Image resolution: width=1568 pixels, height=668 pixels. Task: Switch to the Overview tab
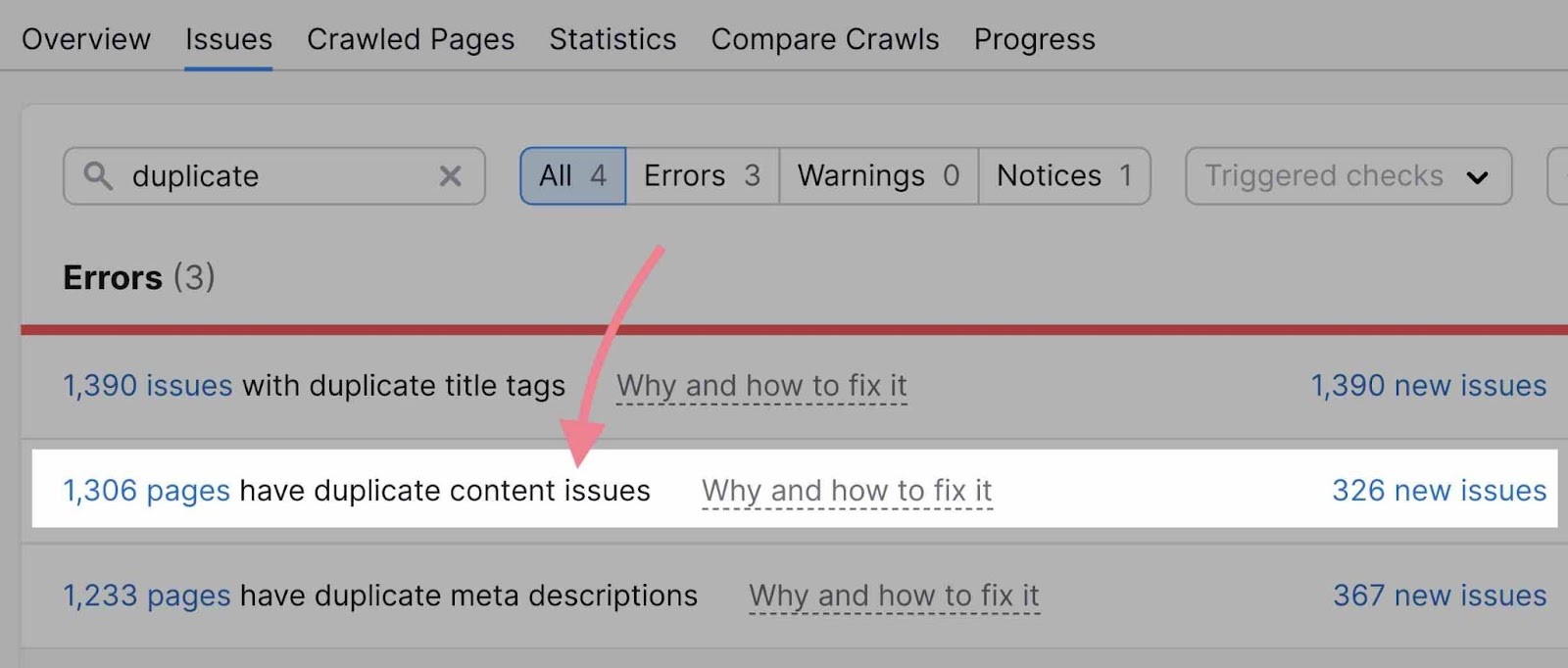tap(85, 39)
